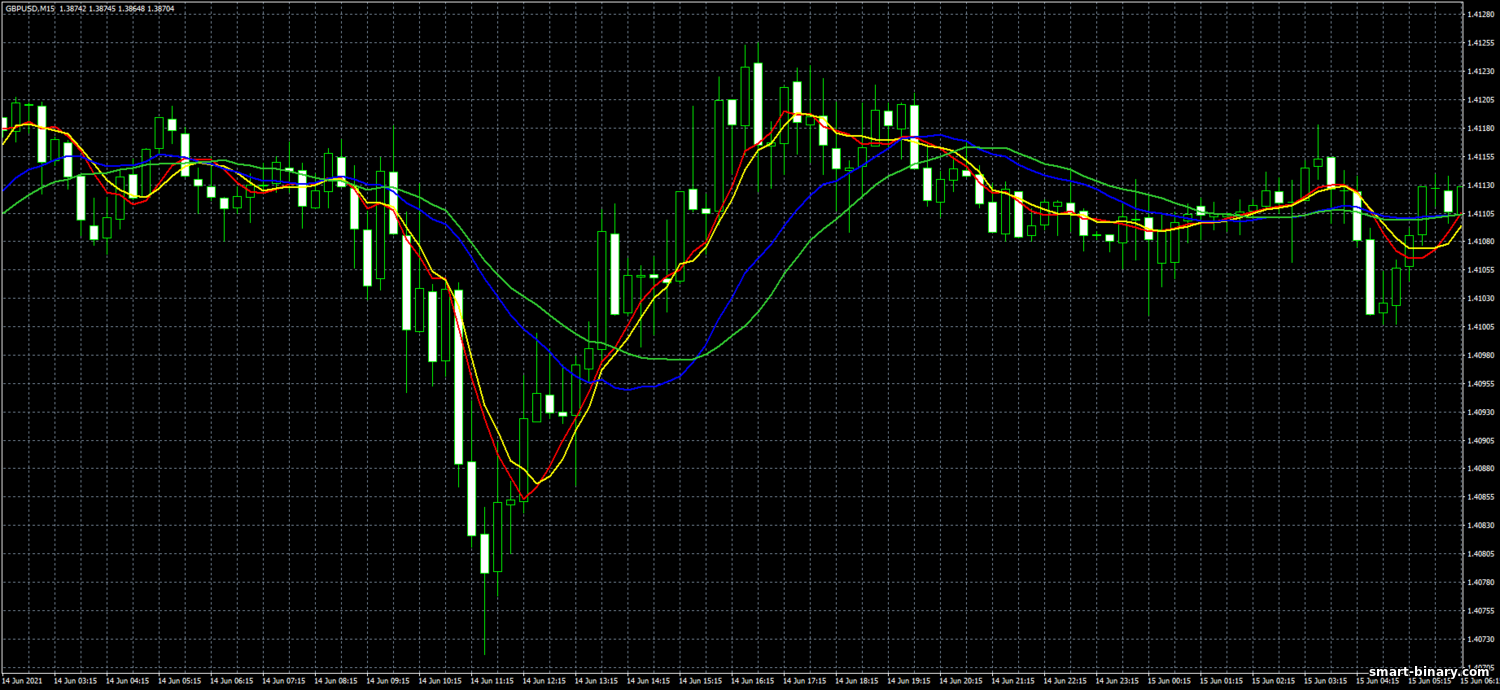Click the 14 Jun 06:15 time label
This screenshot has width=1500, height=690.
[x=230, y=680]
